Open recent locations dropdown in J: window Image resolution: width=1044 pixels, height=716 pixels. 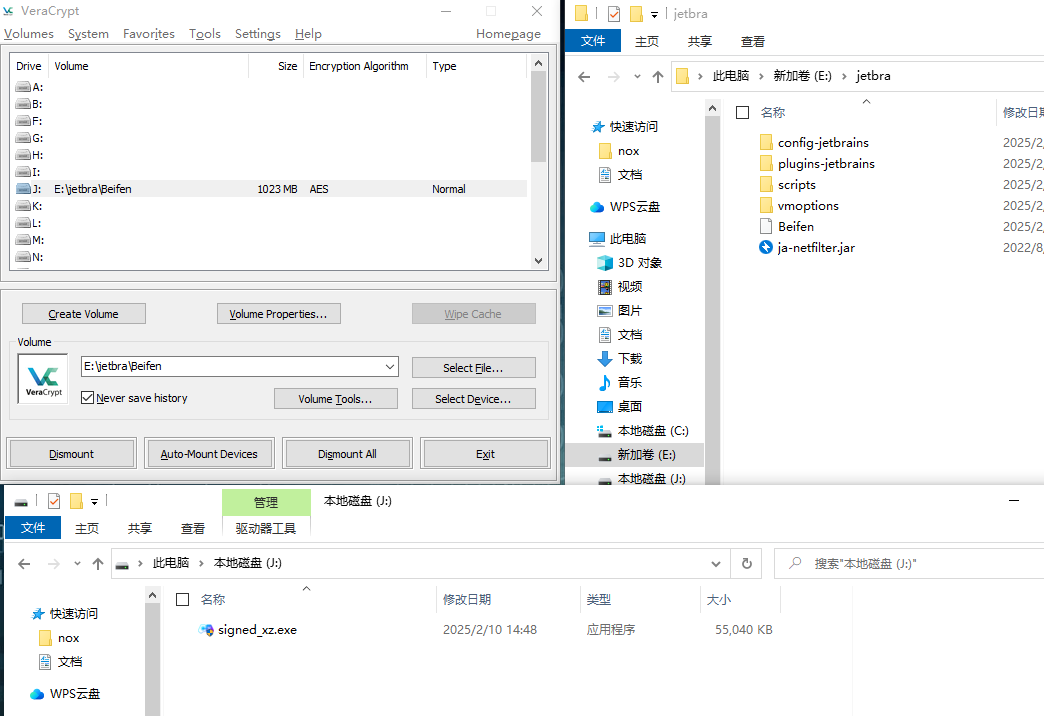pos(77,564)
